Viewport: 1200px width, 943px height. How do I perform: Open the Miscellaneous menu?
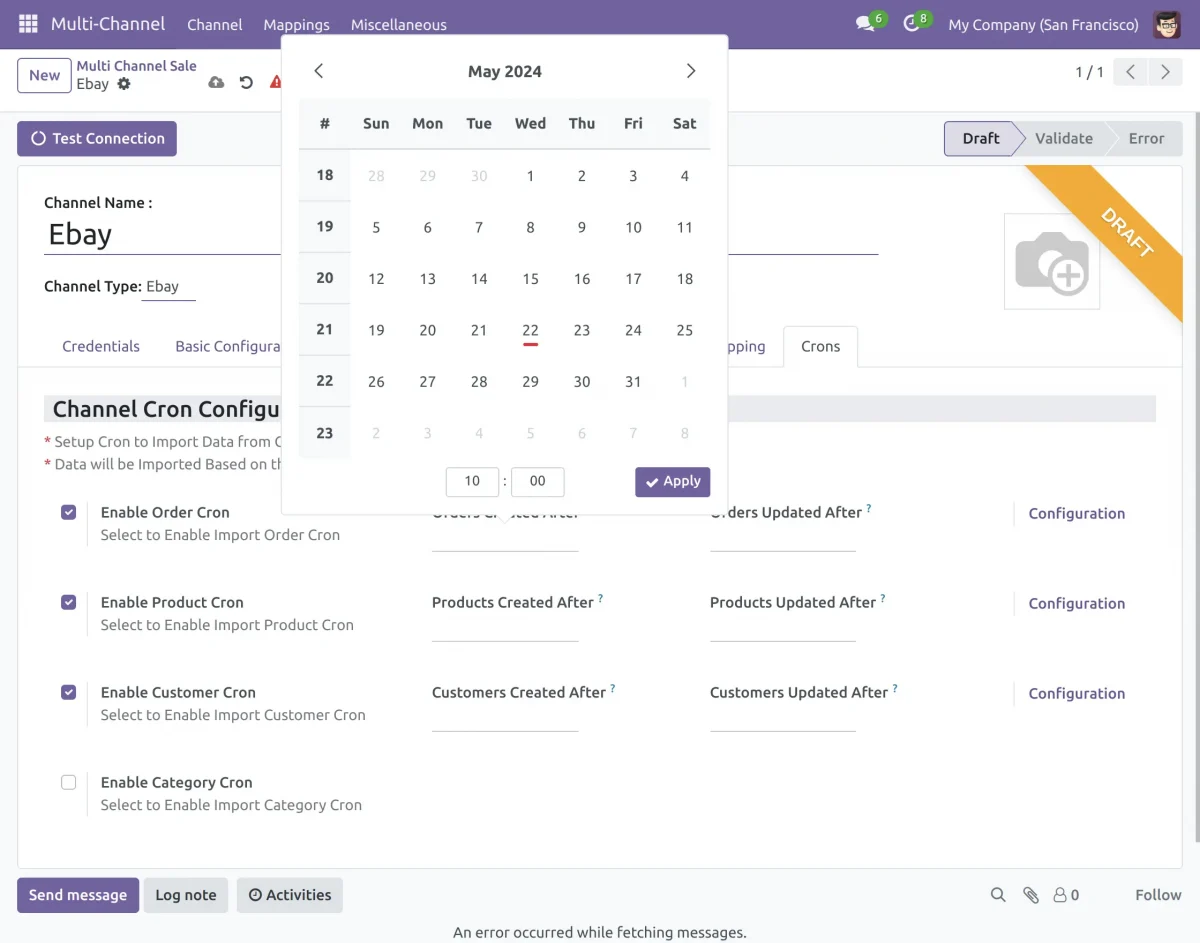399,24
